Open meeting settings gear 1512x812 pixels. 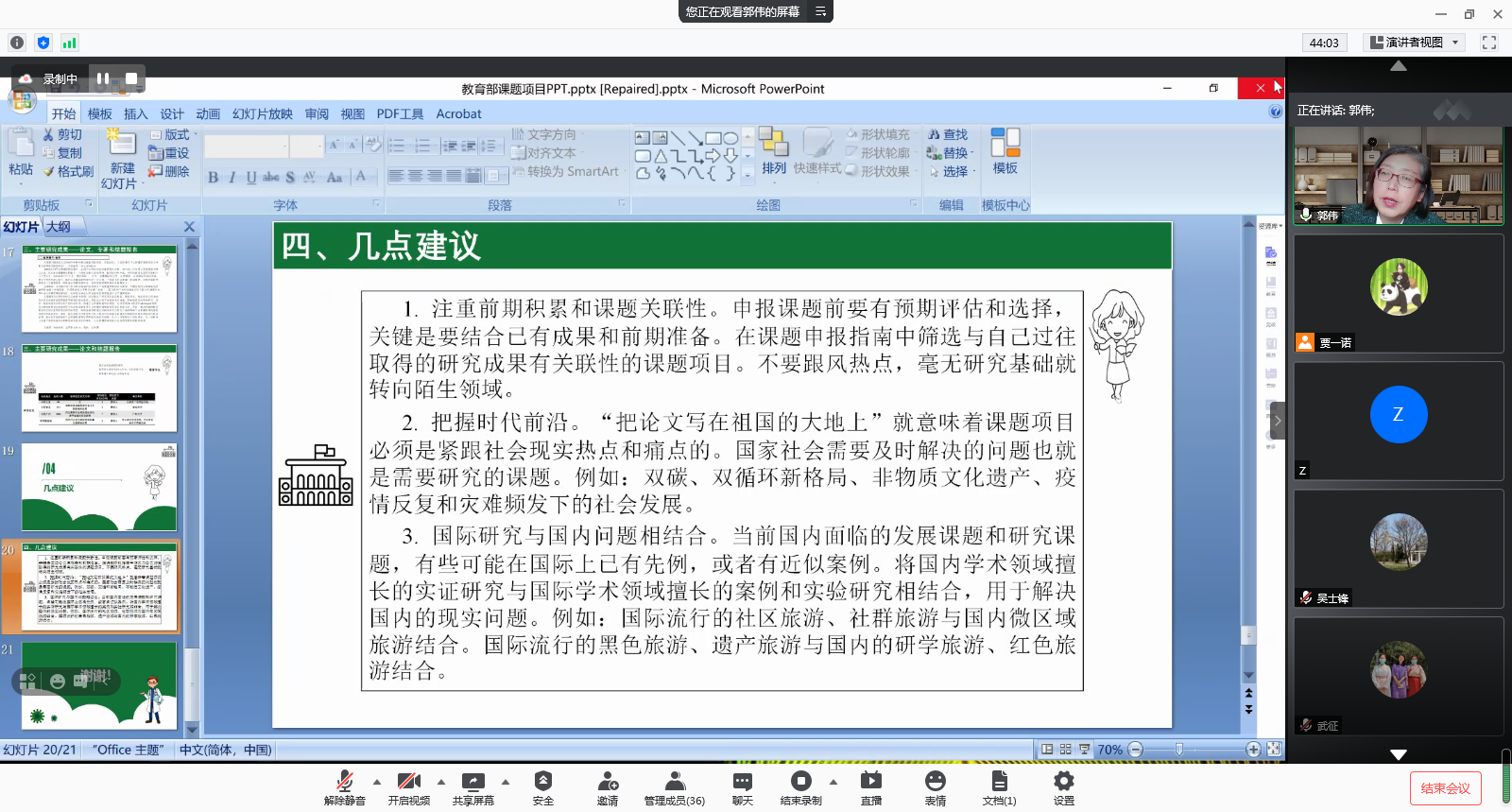tap(1064, 782)
